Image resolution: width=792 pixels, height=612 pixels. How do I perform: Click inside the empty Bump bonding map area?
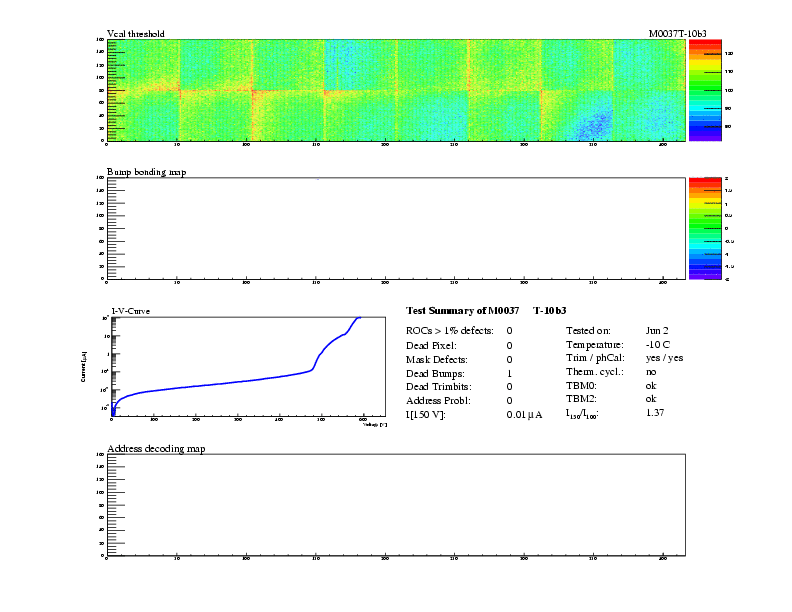point(395,228)
